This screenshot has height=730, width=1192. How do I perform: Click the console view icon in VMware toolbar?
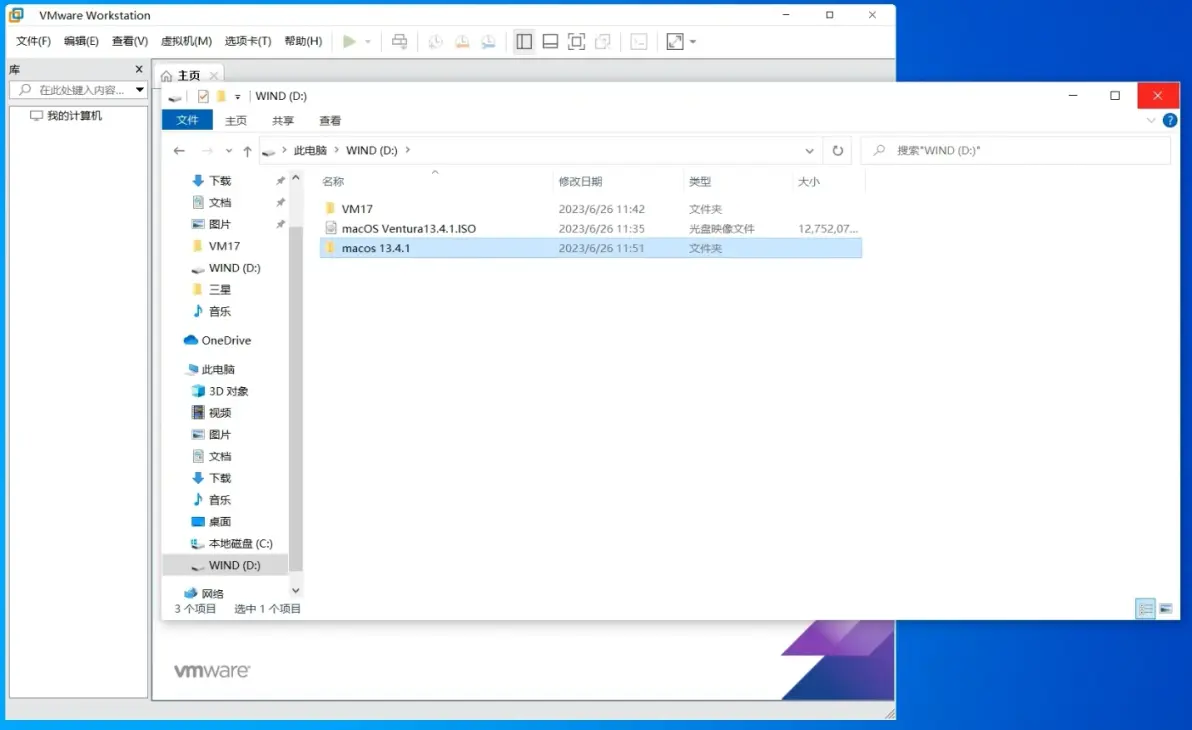[x=639, y=42]
